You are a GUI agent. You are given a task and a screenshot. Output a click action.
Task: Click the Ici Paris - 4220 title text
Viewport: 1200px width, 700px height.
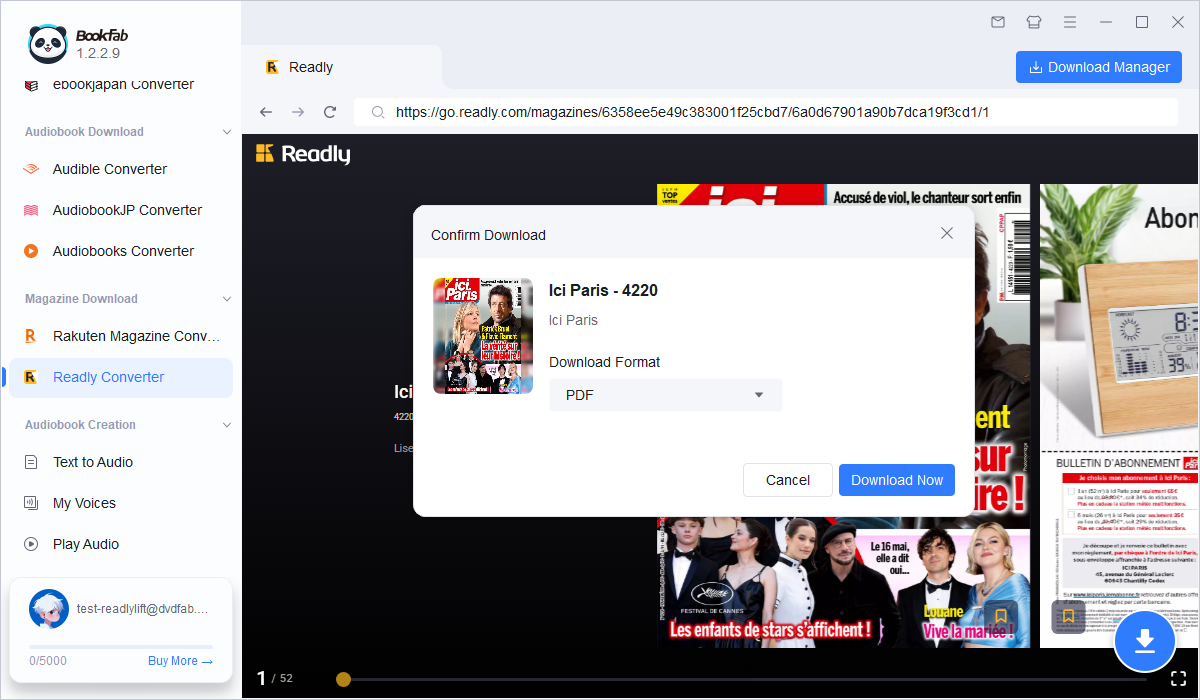click(603, 291)
